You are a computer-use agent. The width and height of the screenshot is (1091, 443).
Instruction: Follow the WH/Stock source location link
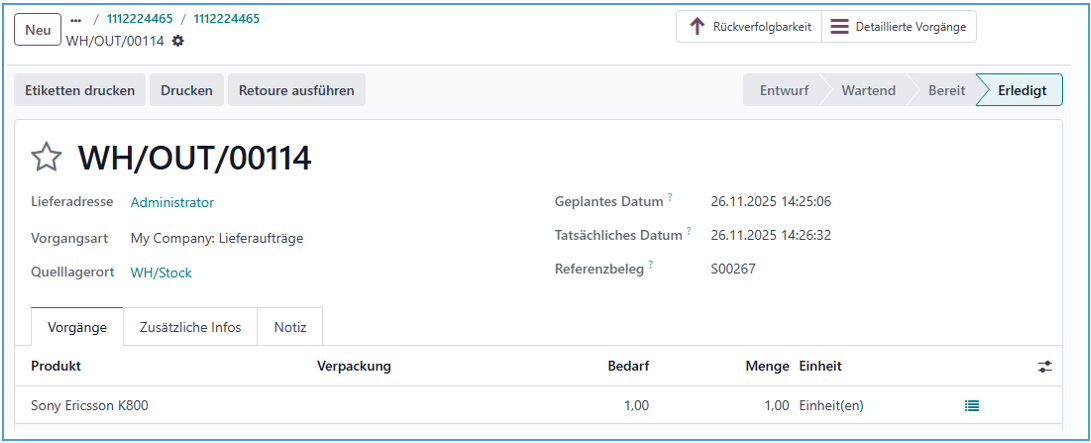click(x=161, y=272)
